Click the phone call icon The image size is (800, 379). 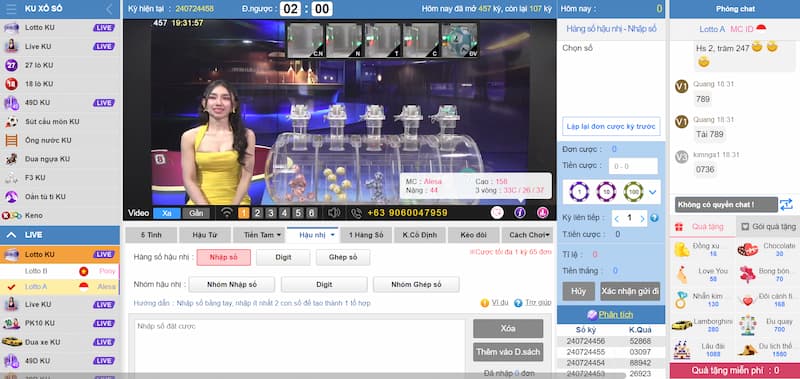point(357,213)
